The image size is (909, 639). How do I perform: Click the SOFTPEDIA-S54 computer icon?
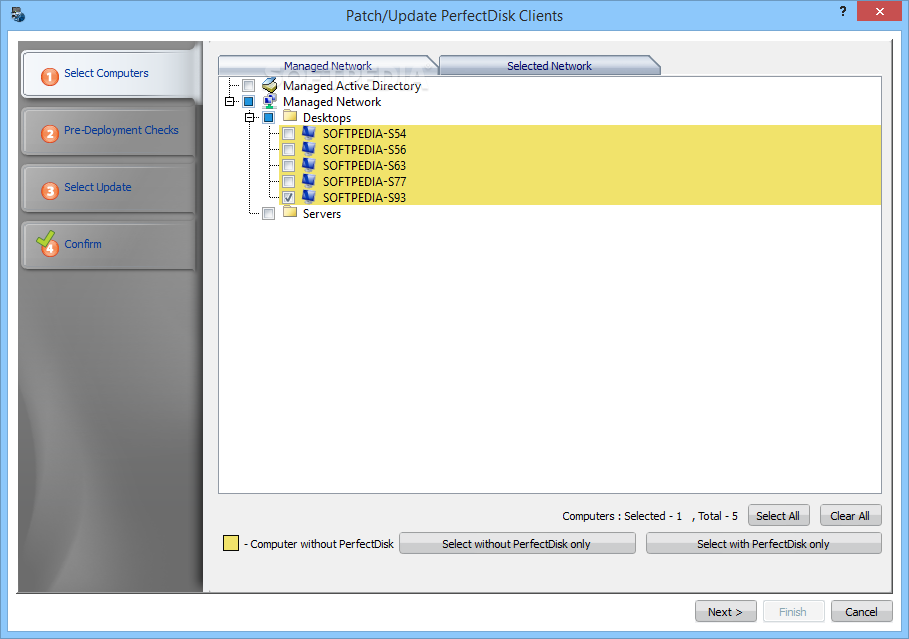[x=308, y=133]
